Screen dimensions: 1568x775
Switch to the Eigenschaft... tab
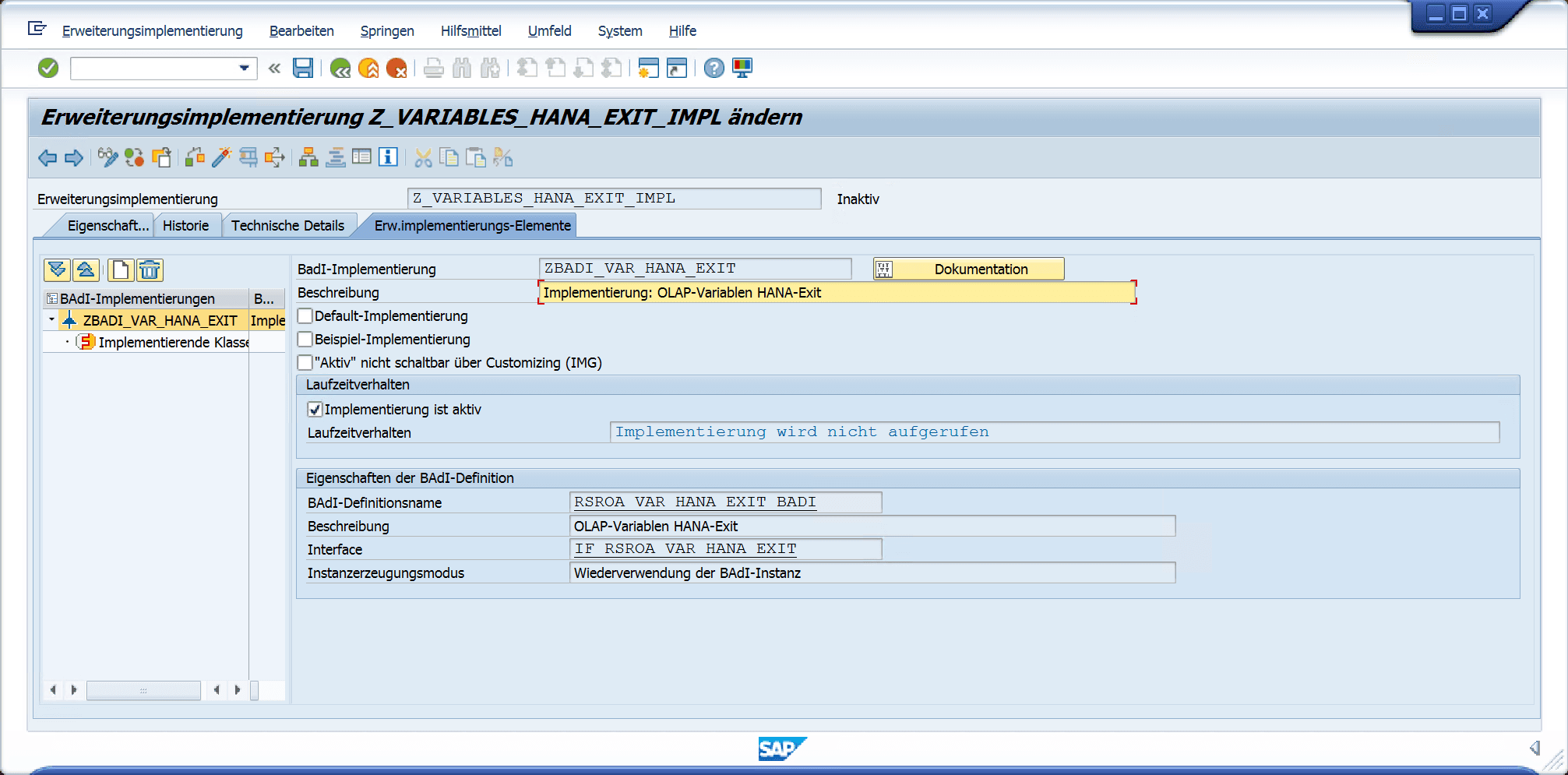click(x=107, y=226)
